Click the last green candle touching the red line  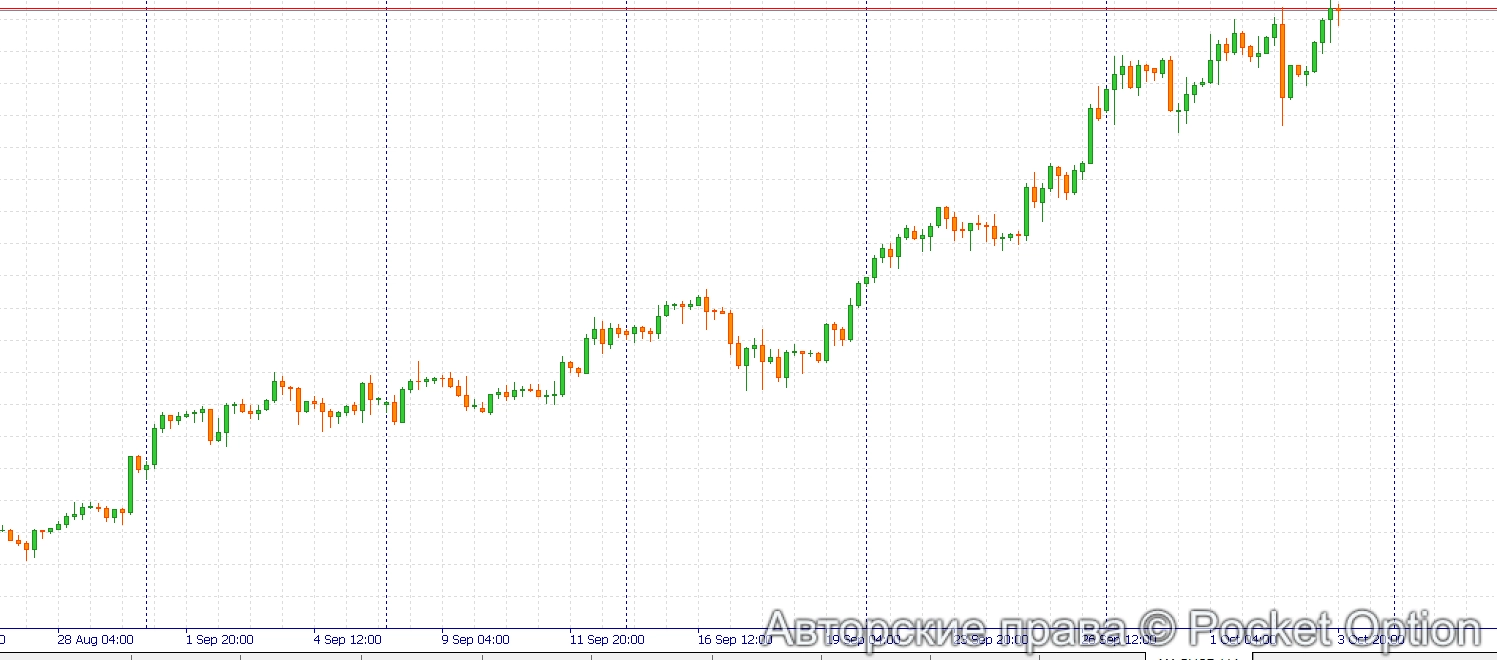pos(1331,13)
